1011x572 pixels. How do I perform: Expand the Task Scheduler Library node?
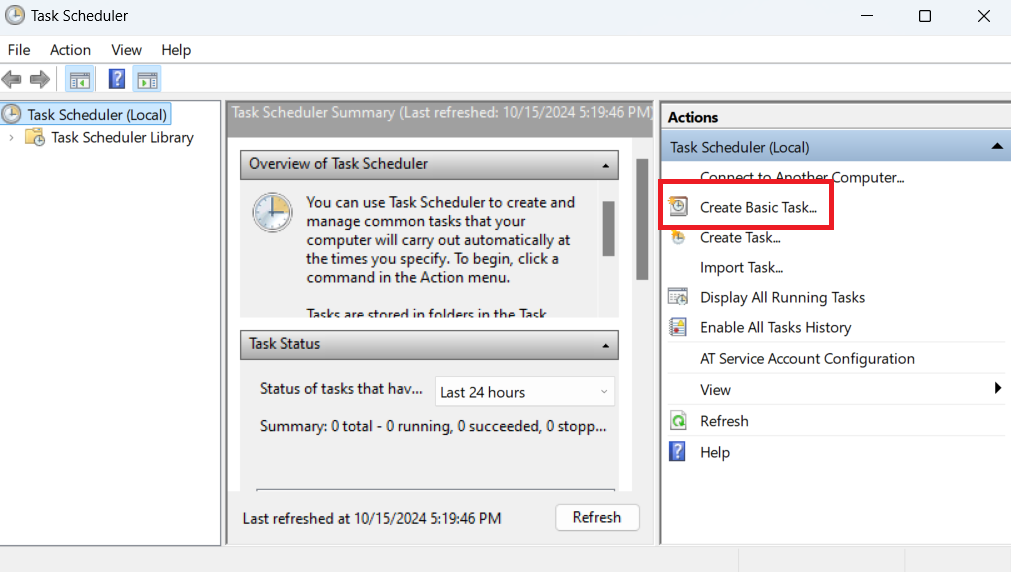tap(12, 137)
